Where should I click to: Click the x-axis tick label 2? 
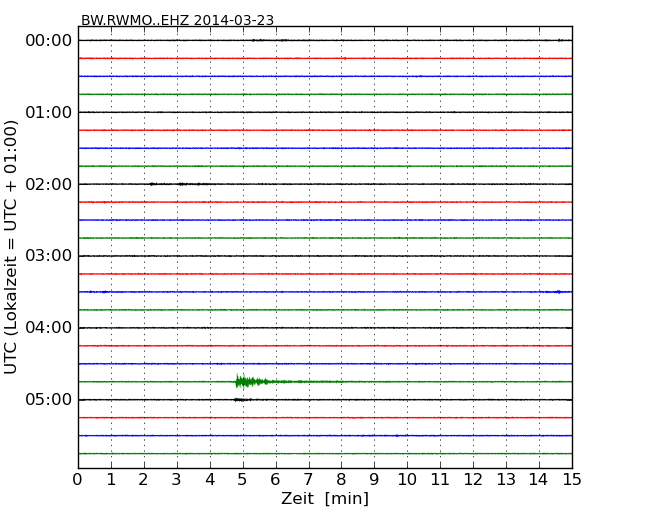click(x=143, y=480)
